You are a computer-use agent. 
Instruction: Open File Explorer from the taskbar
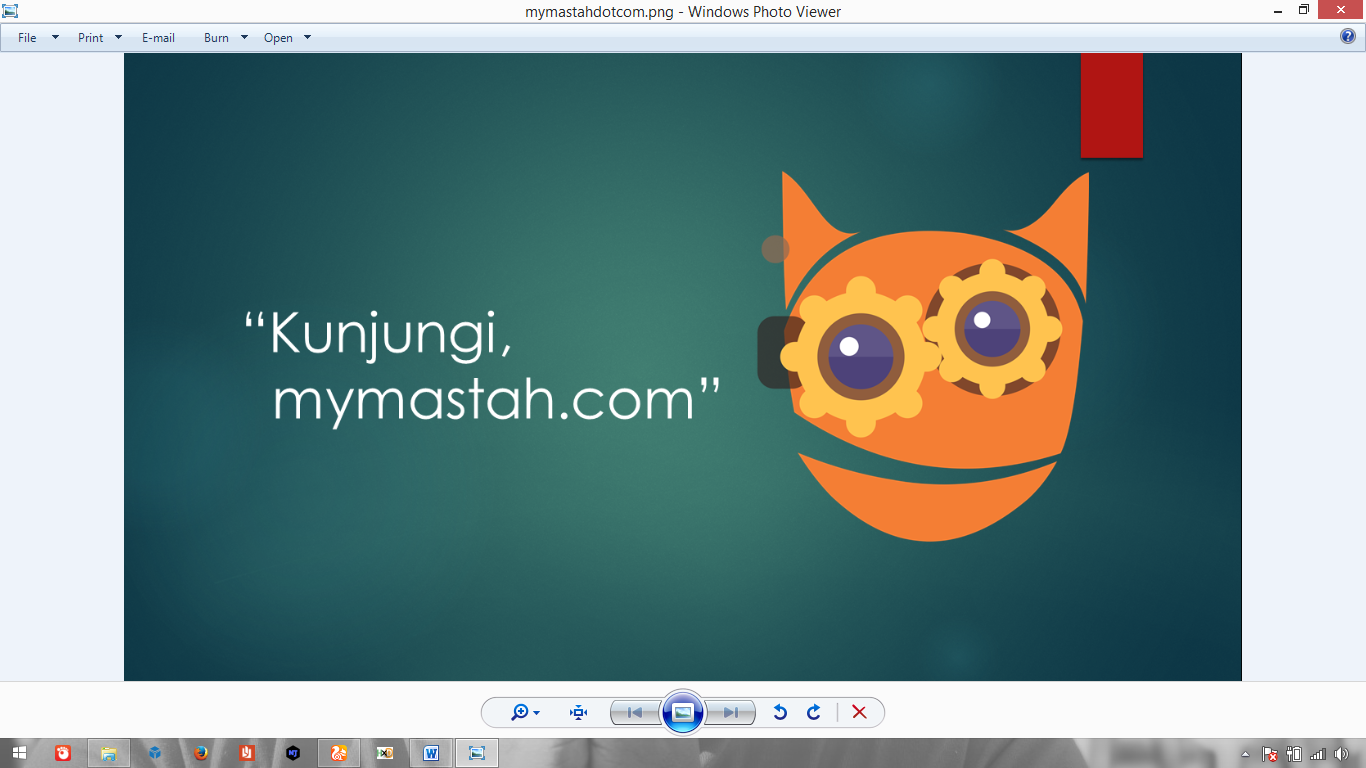(108, 753)
